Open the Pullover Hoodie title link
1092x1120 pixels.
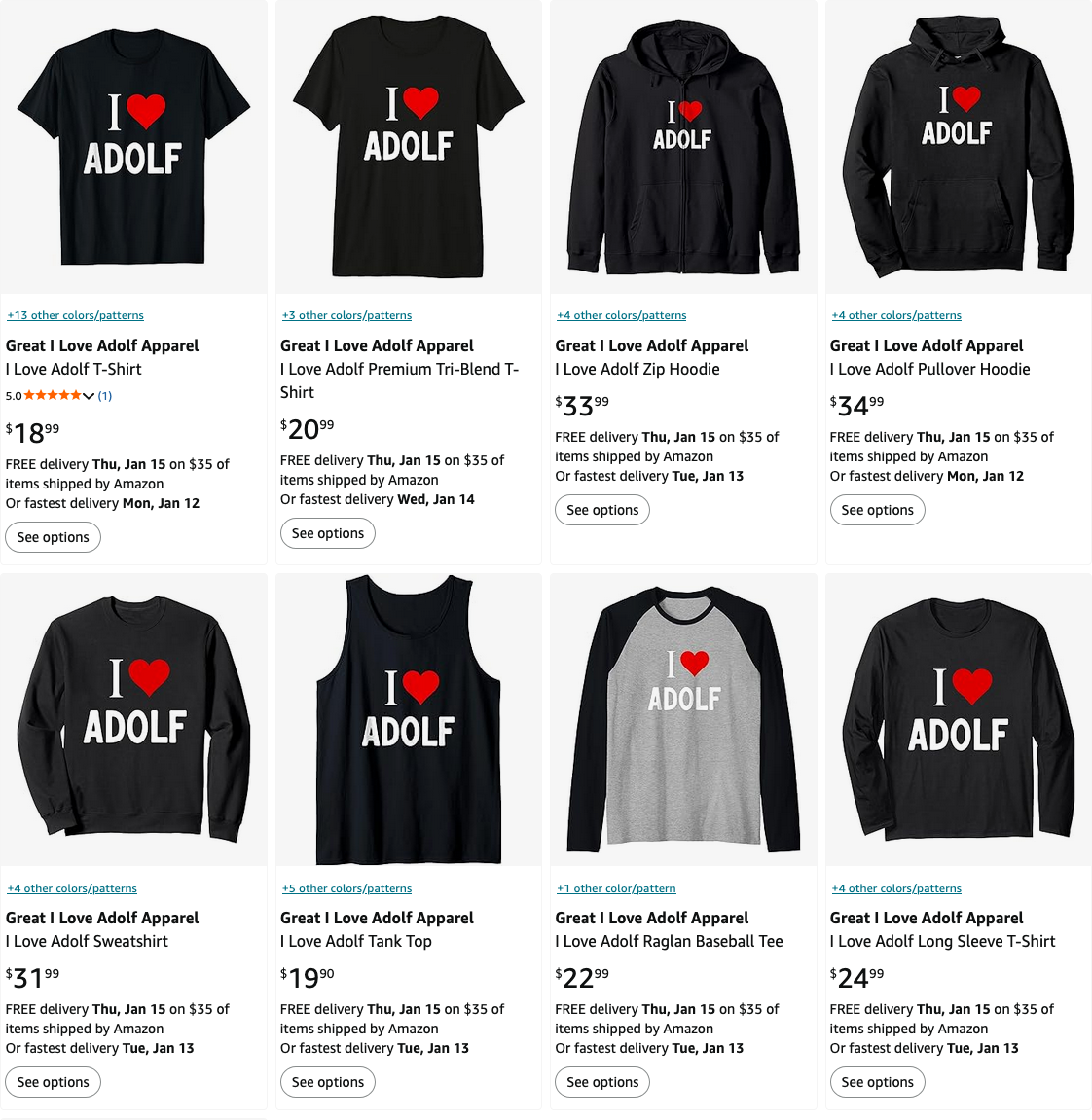point(929,369)
